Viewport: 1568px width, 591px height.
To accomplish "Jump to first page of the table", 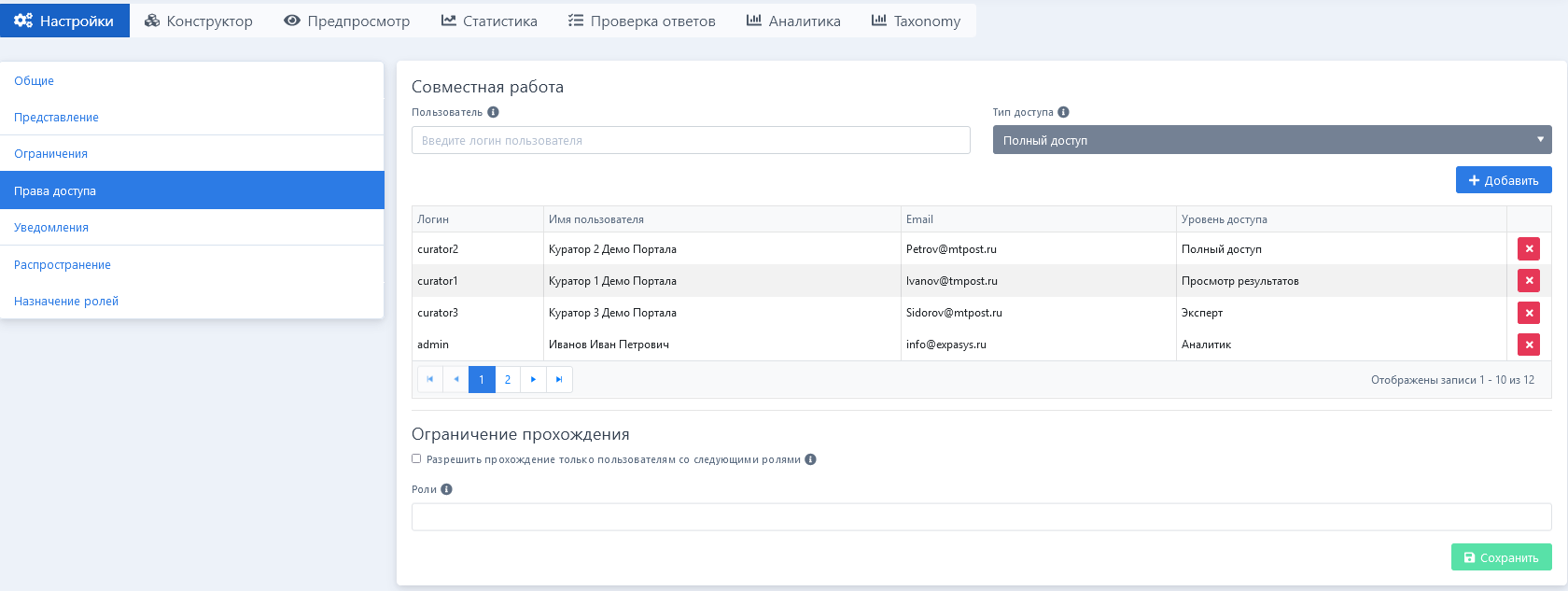I will (429, 380).
